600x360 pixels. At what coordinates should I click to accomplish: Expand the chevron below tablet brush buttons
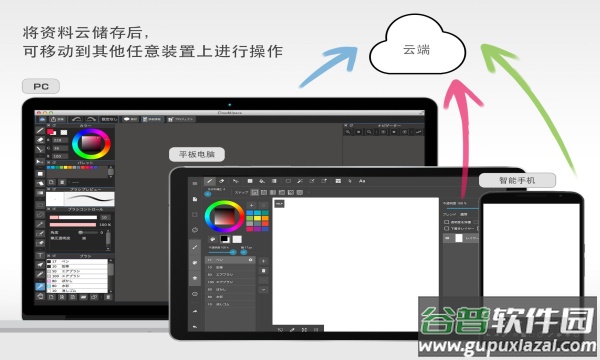[263, 290]
